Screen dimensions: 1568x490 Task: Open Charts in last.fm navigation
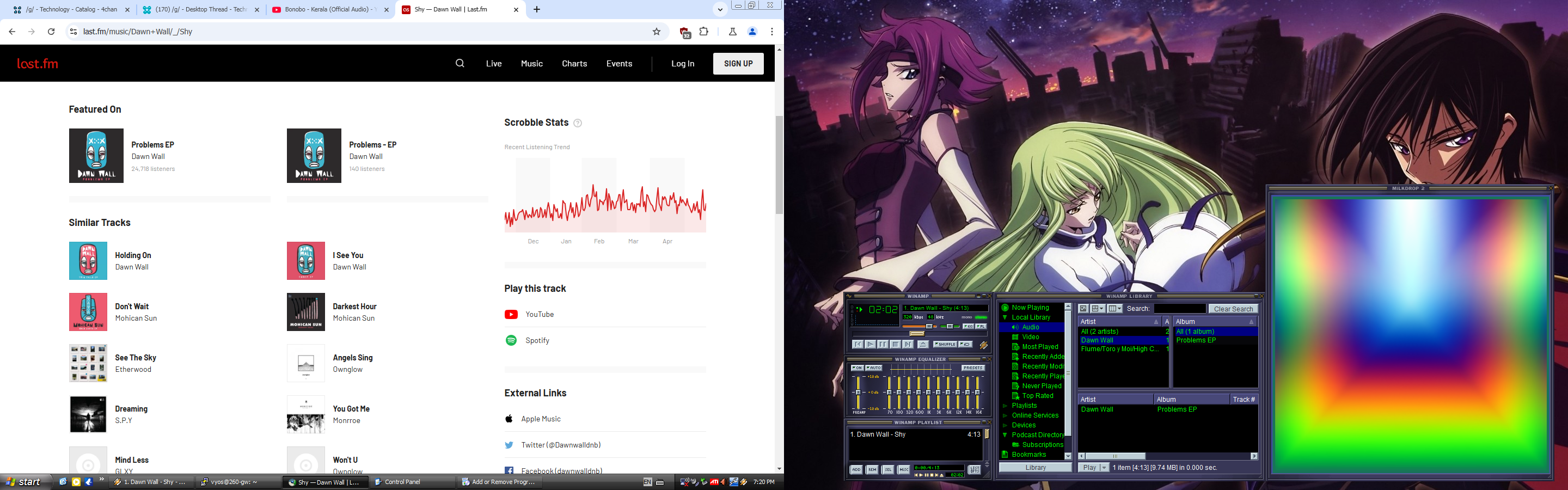574,63
